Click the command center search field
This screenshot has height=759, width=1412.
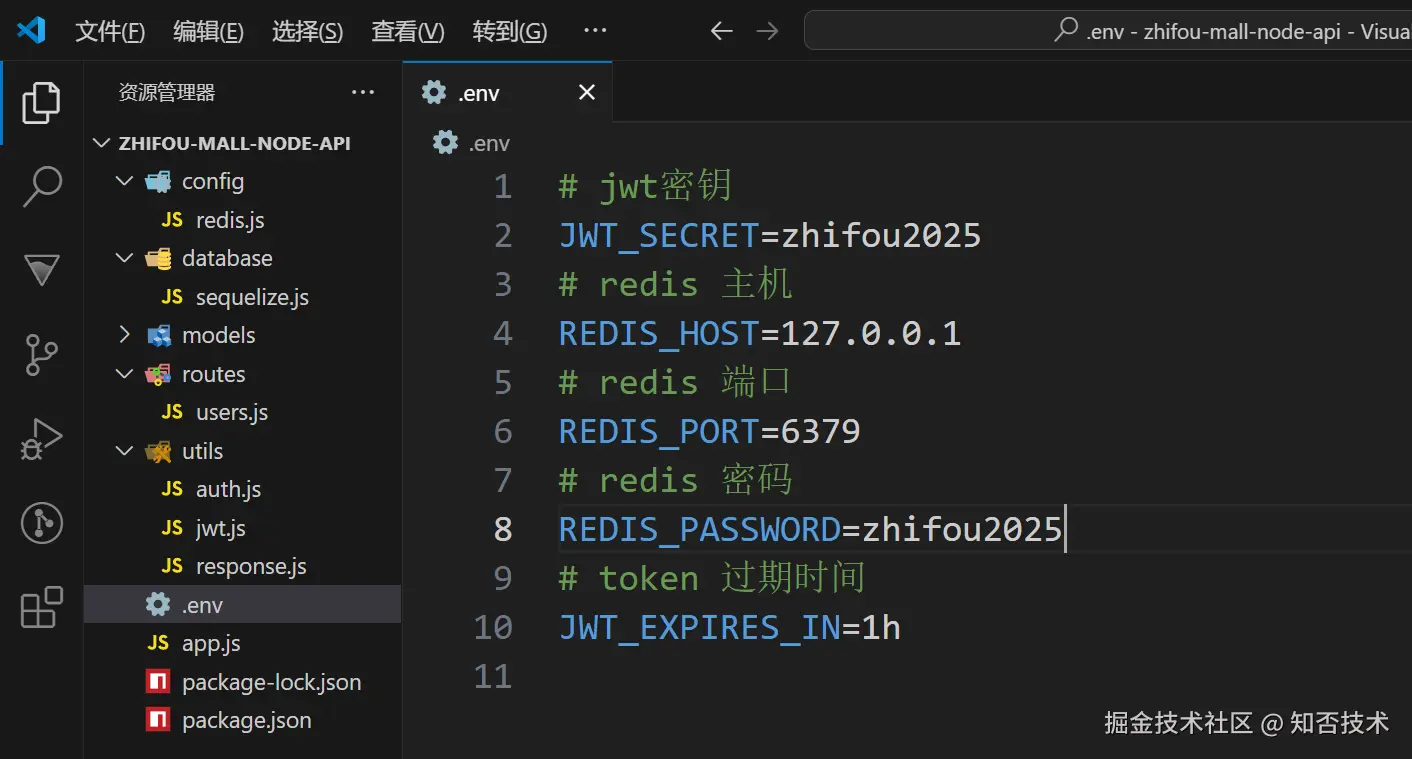pos(1108,31)
